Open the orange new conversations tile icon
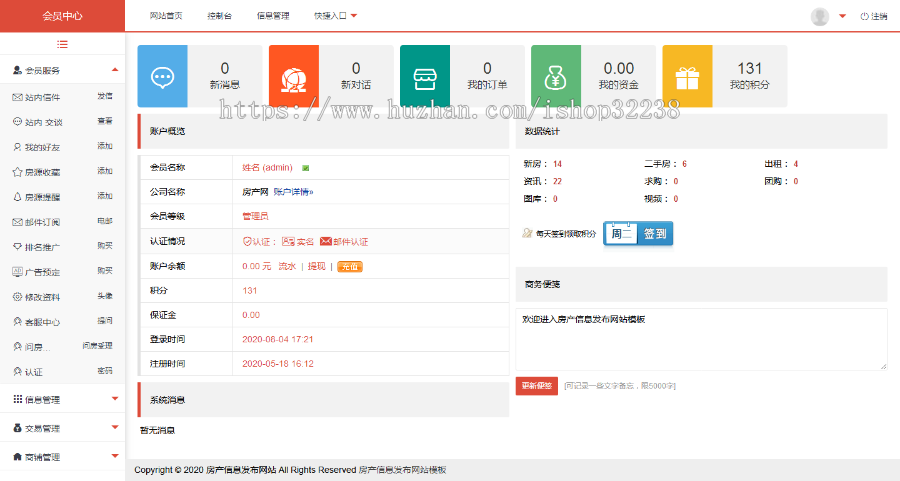The image size is (900, 481). point(294,76)
